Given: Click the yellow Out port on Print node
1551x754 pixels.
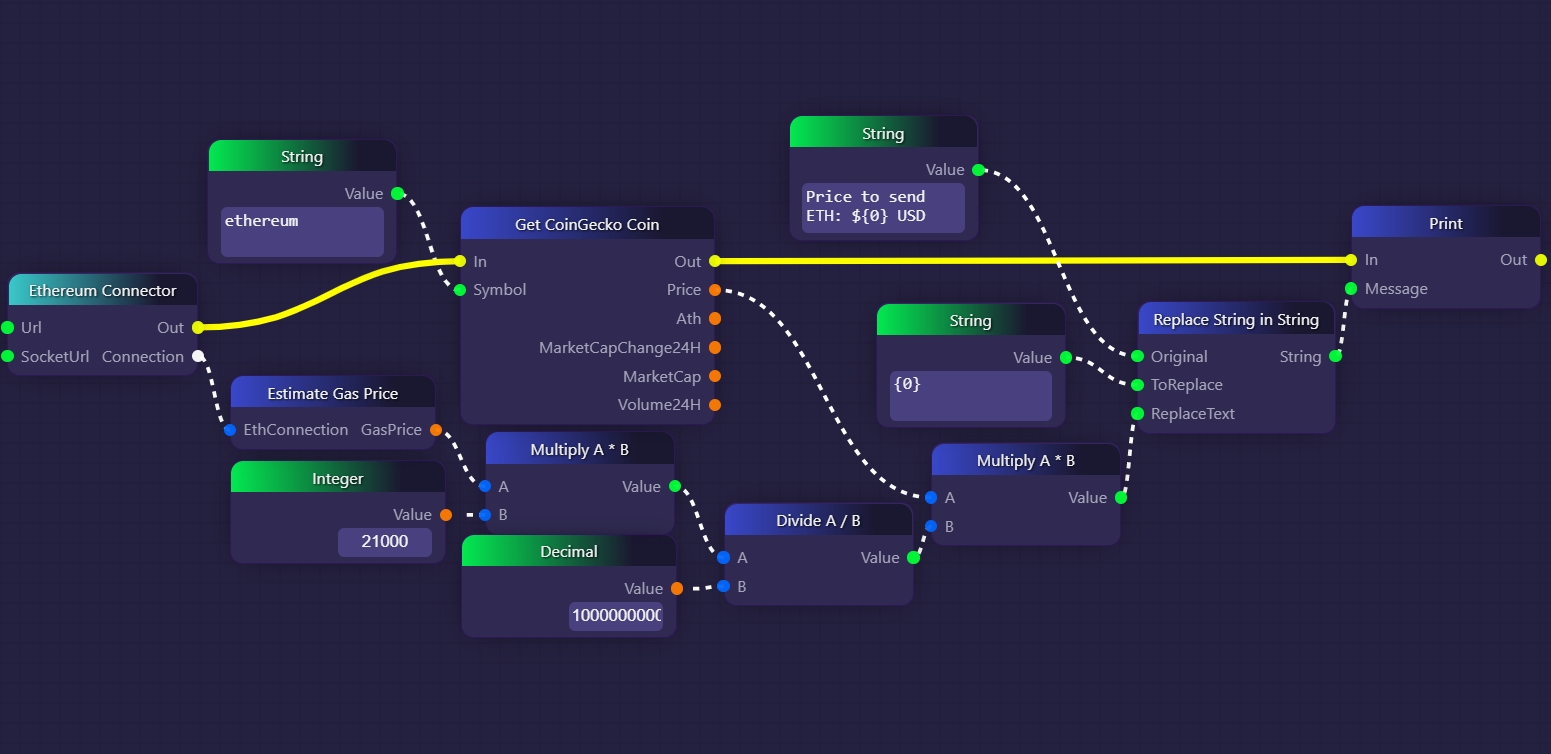Looking at the screenshot, I should tap(1540, 260).
